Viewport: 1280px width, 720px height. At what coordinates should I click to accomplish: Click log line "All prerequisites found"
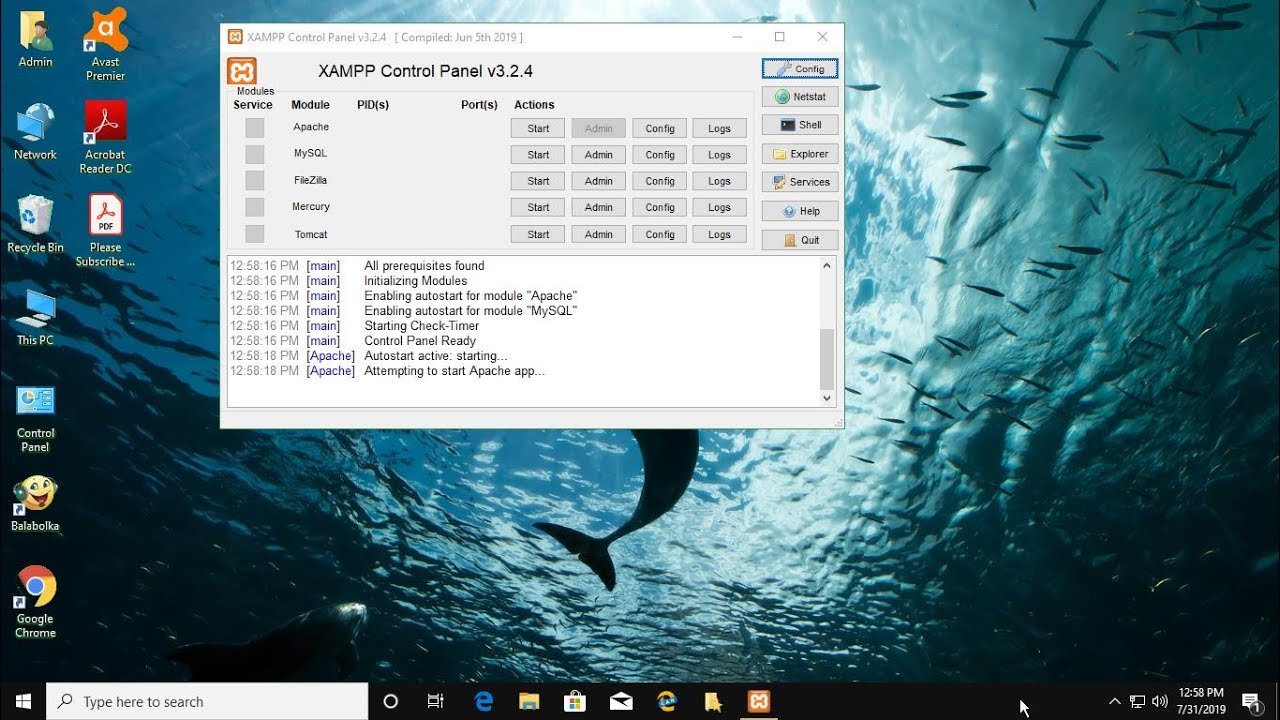[424, 266]
